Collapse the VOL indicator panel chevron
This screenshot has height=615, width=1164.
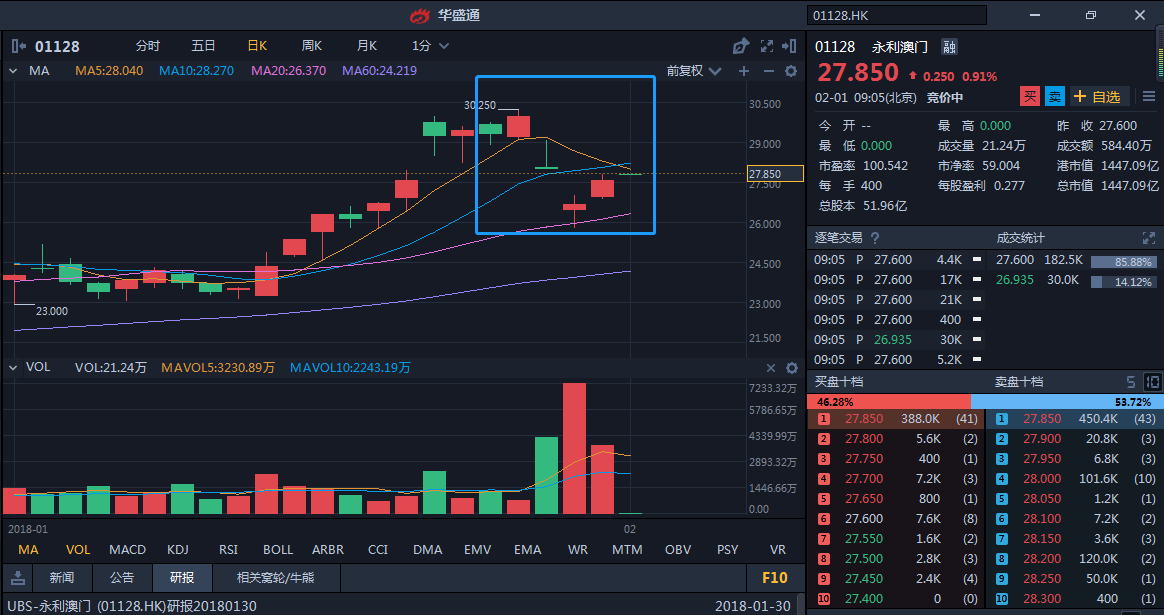point(13,368)
